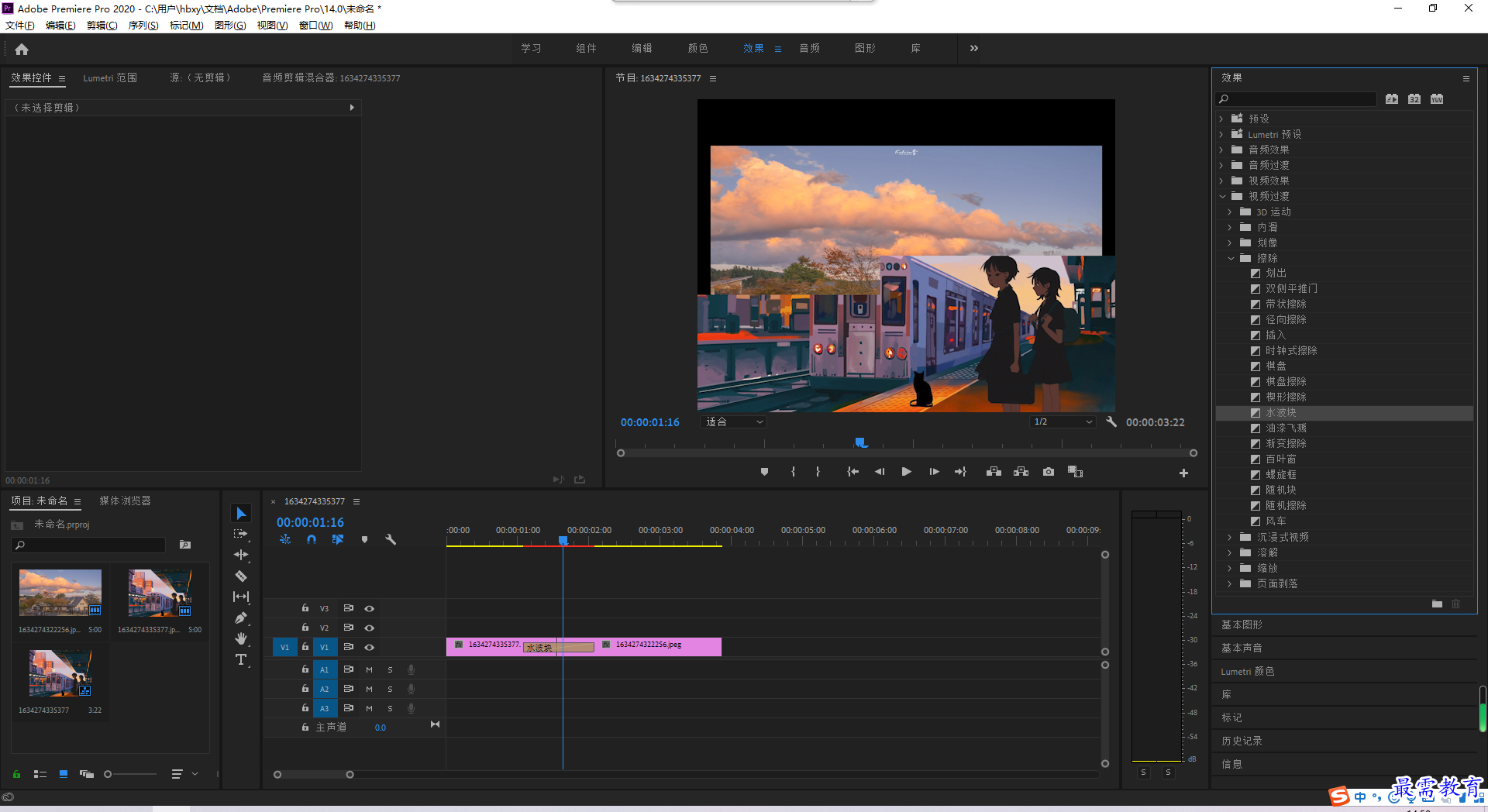
Task: Open the 1/2 playback resolution dropdown
Action: coord(1063,421)
